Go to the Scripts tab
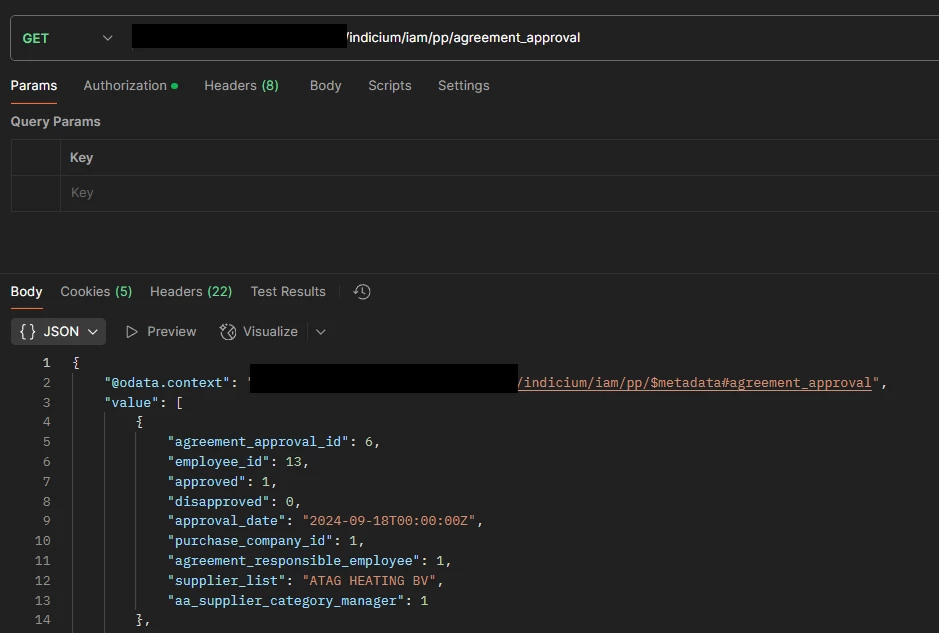The width and height of the screenshot is (939, 633). click(x=389, y=86)
